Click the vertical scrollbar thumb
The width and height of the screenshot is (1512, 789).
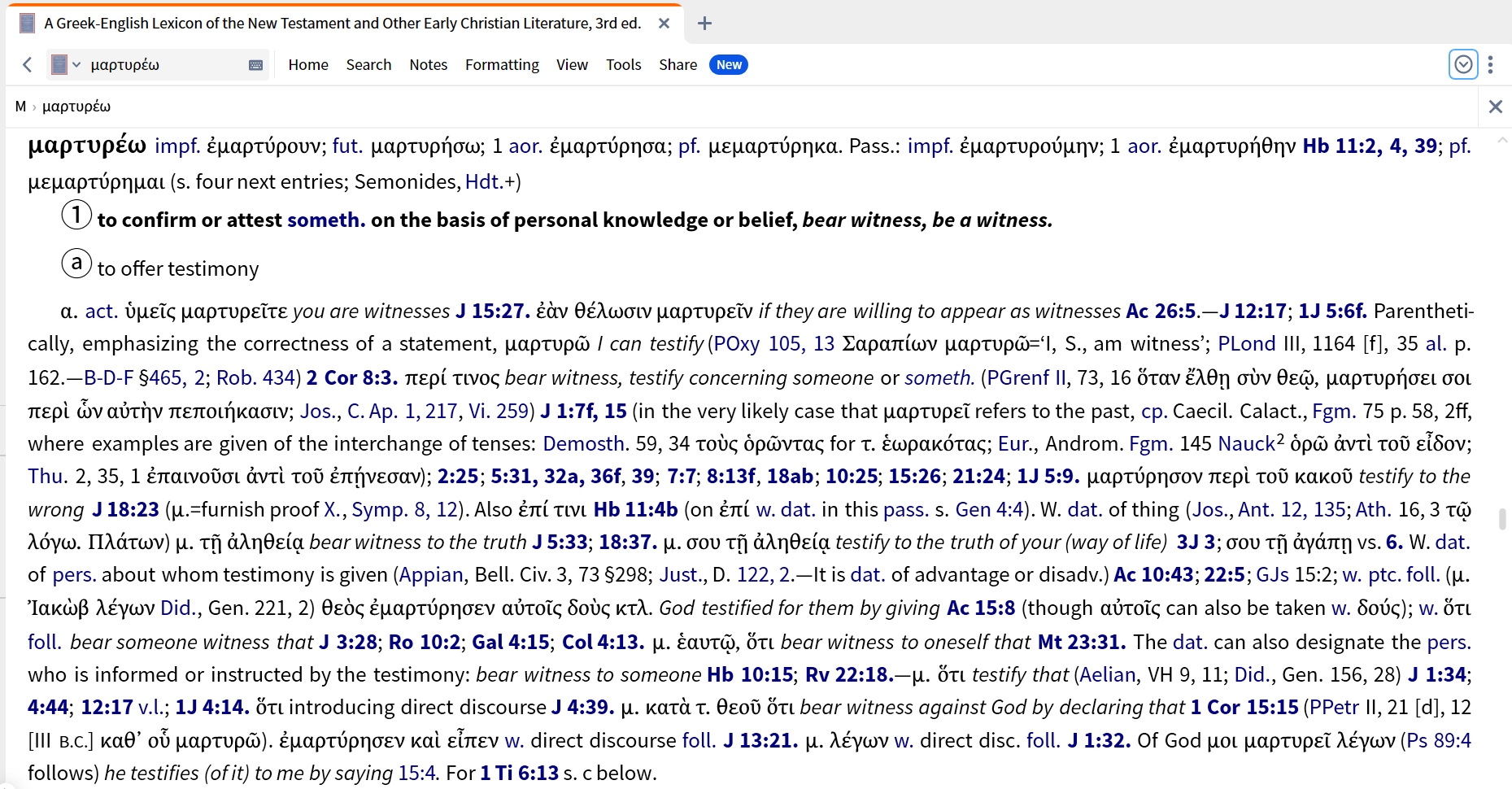[x=1501, y=517]
